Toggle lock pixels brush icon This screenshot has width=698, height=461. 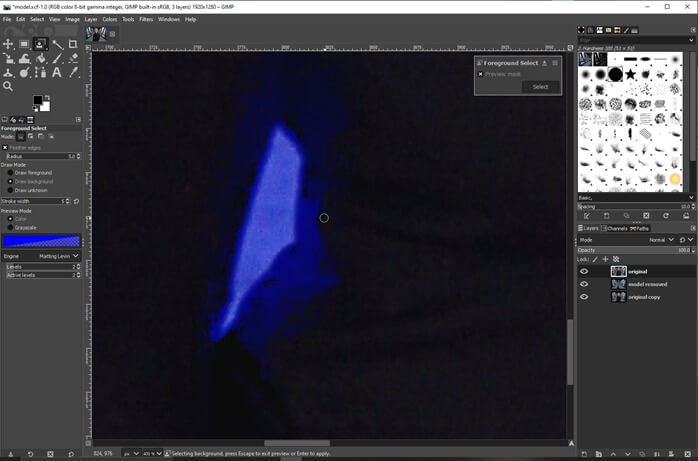(595, 259)
